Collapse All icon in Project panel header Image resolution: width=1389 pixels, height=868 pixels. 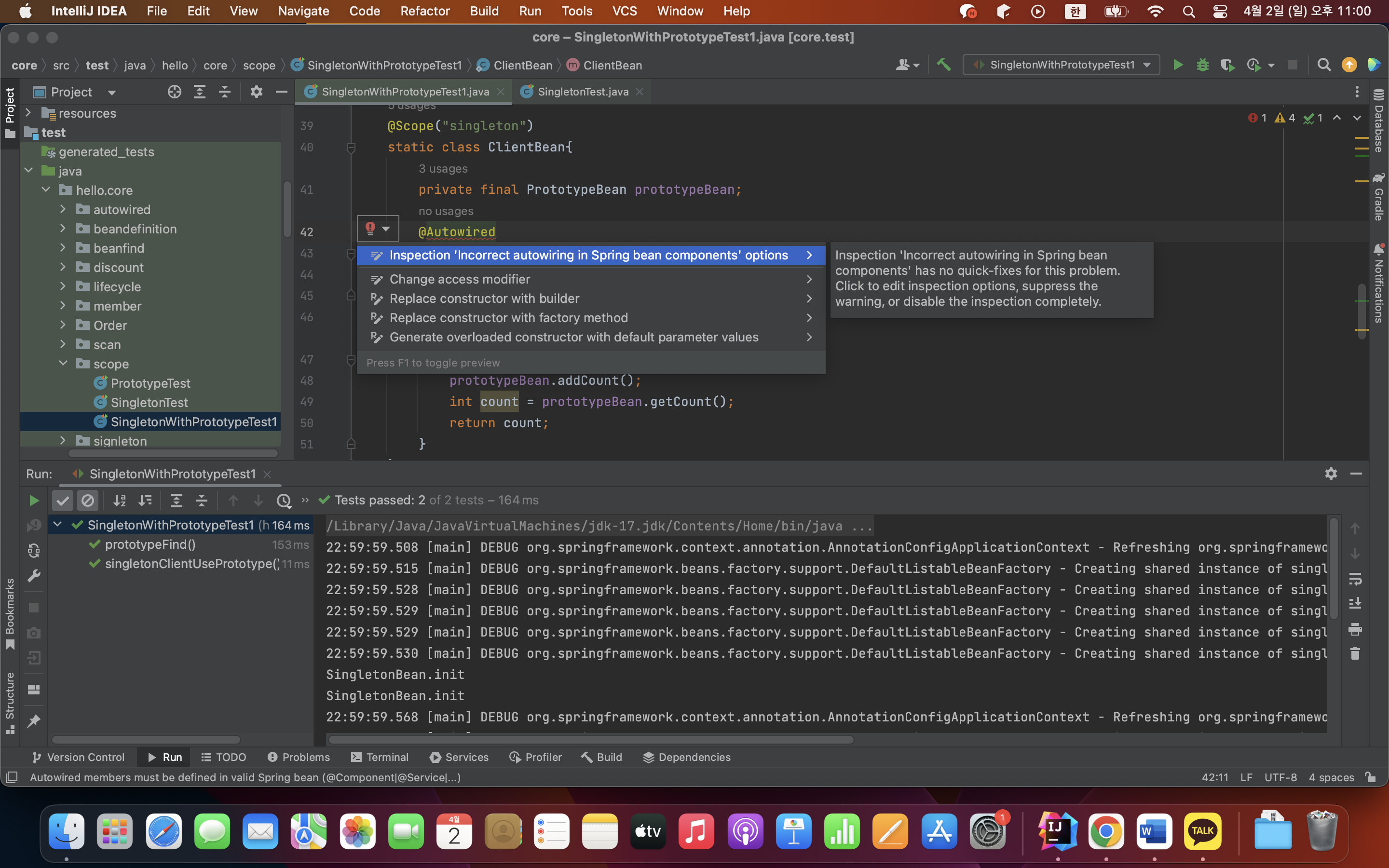click(x=224, y=92)
